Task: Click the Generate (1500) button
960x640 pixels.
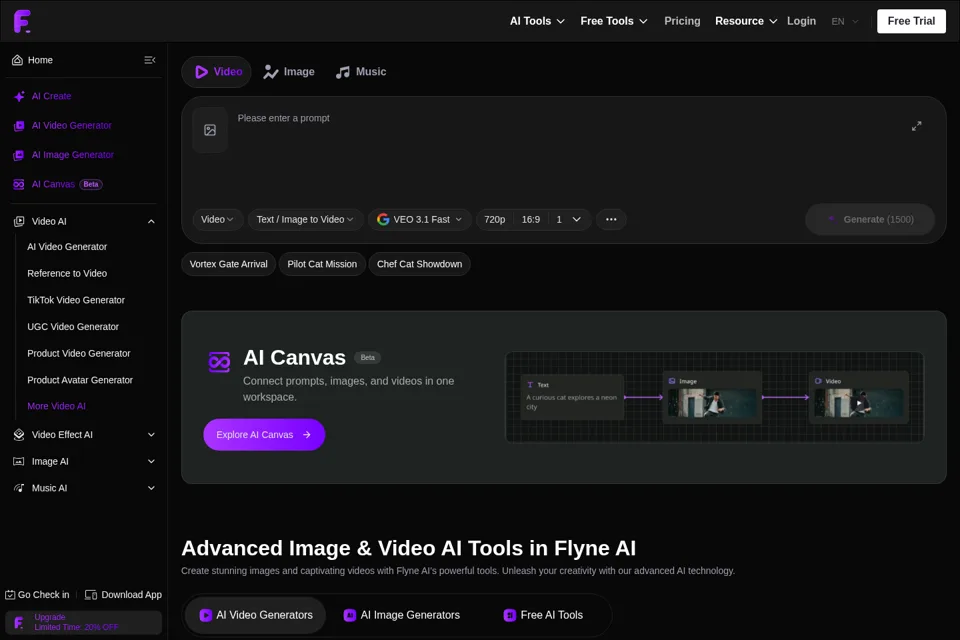Action: coord(870,219)
